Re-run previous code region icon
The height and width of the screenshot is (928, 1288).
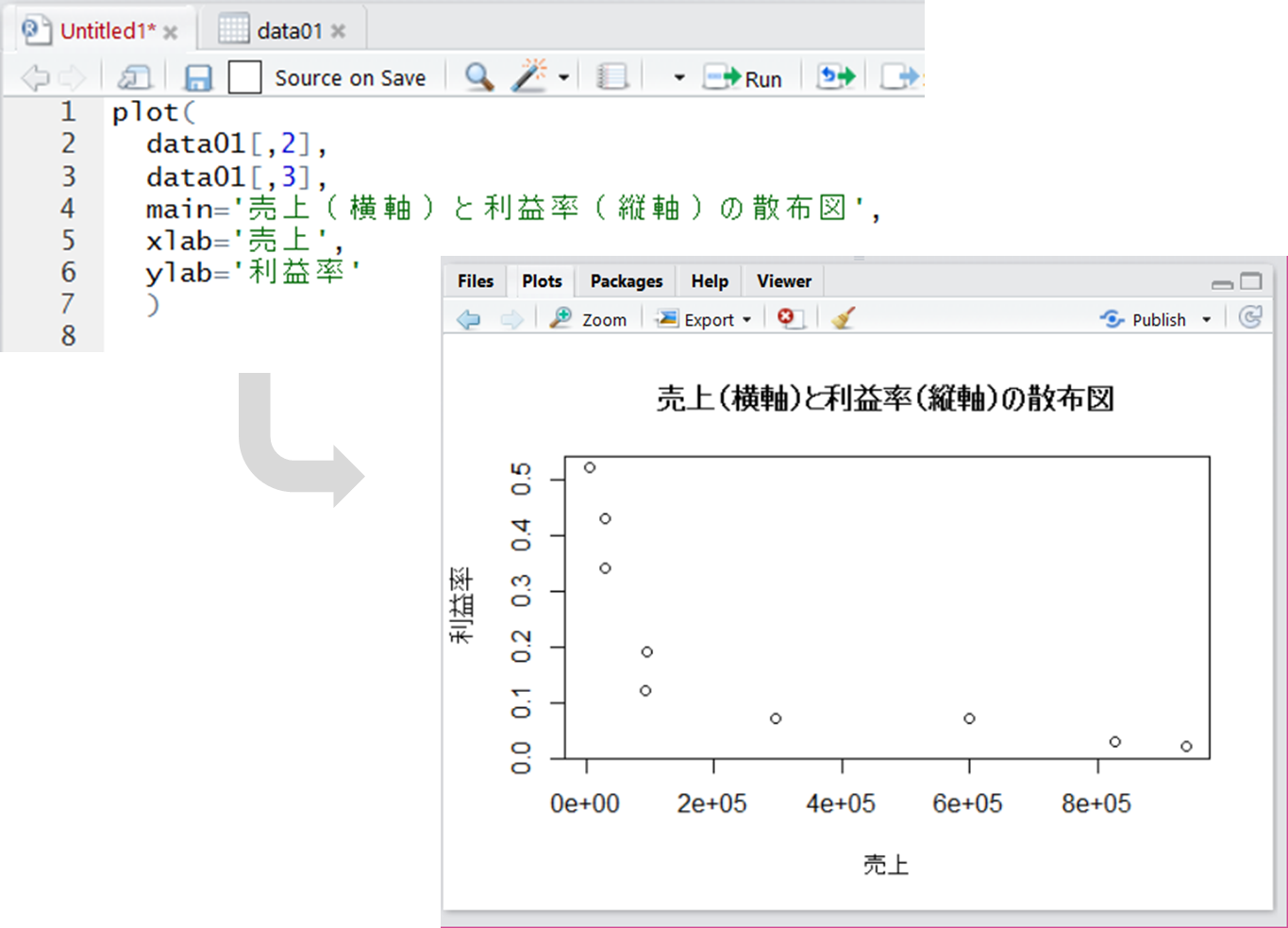point(836,76)
